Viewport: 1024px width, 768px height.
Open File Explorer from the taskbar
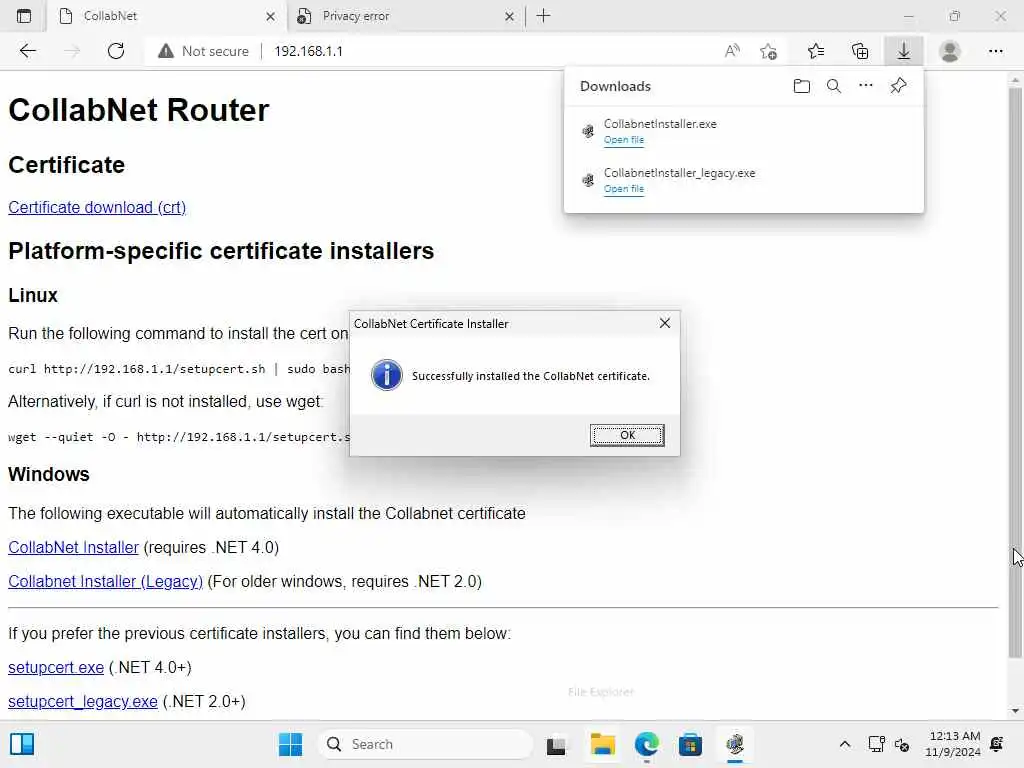(x=602, y=744)
